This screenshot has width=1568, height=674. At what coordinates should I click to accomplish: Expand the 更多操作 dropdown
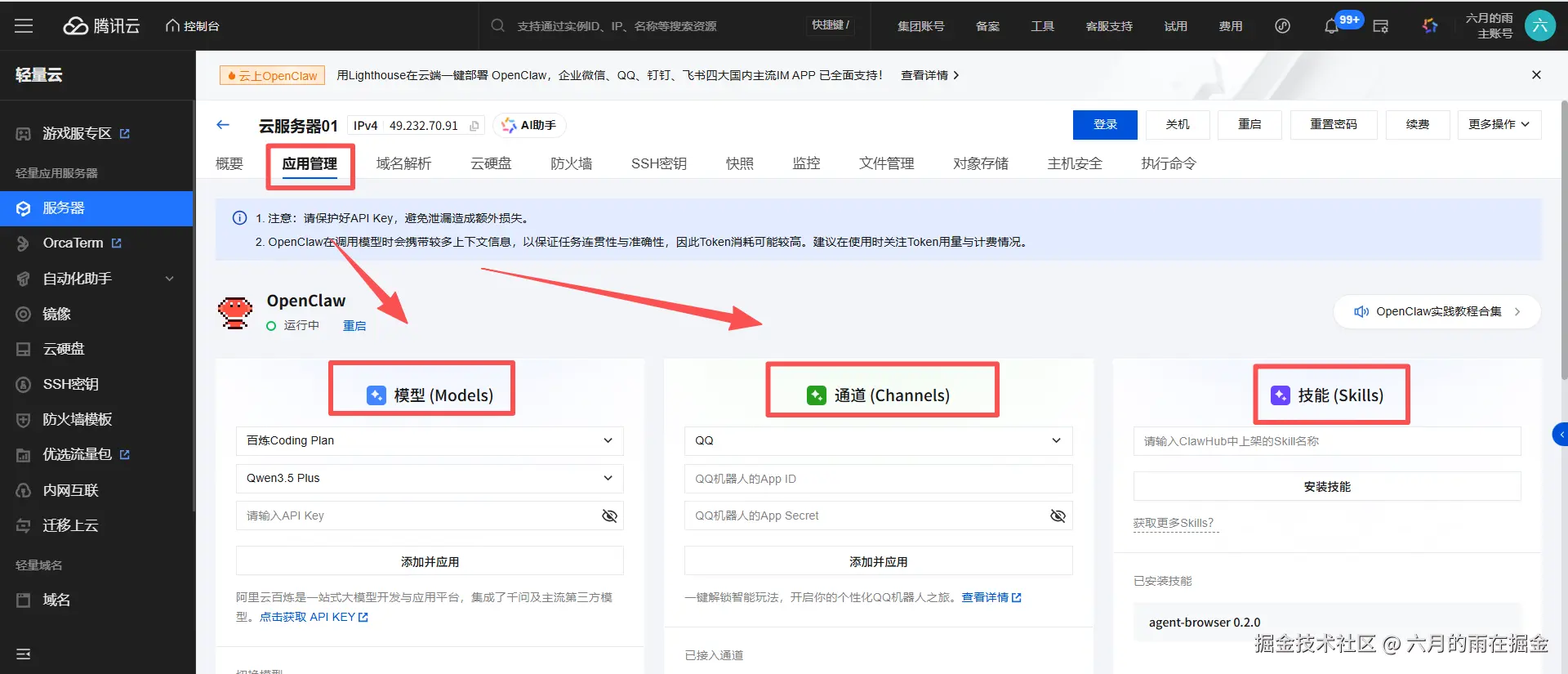(x=1499, y=124)
